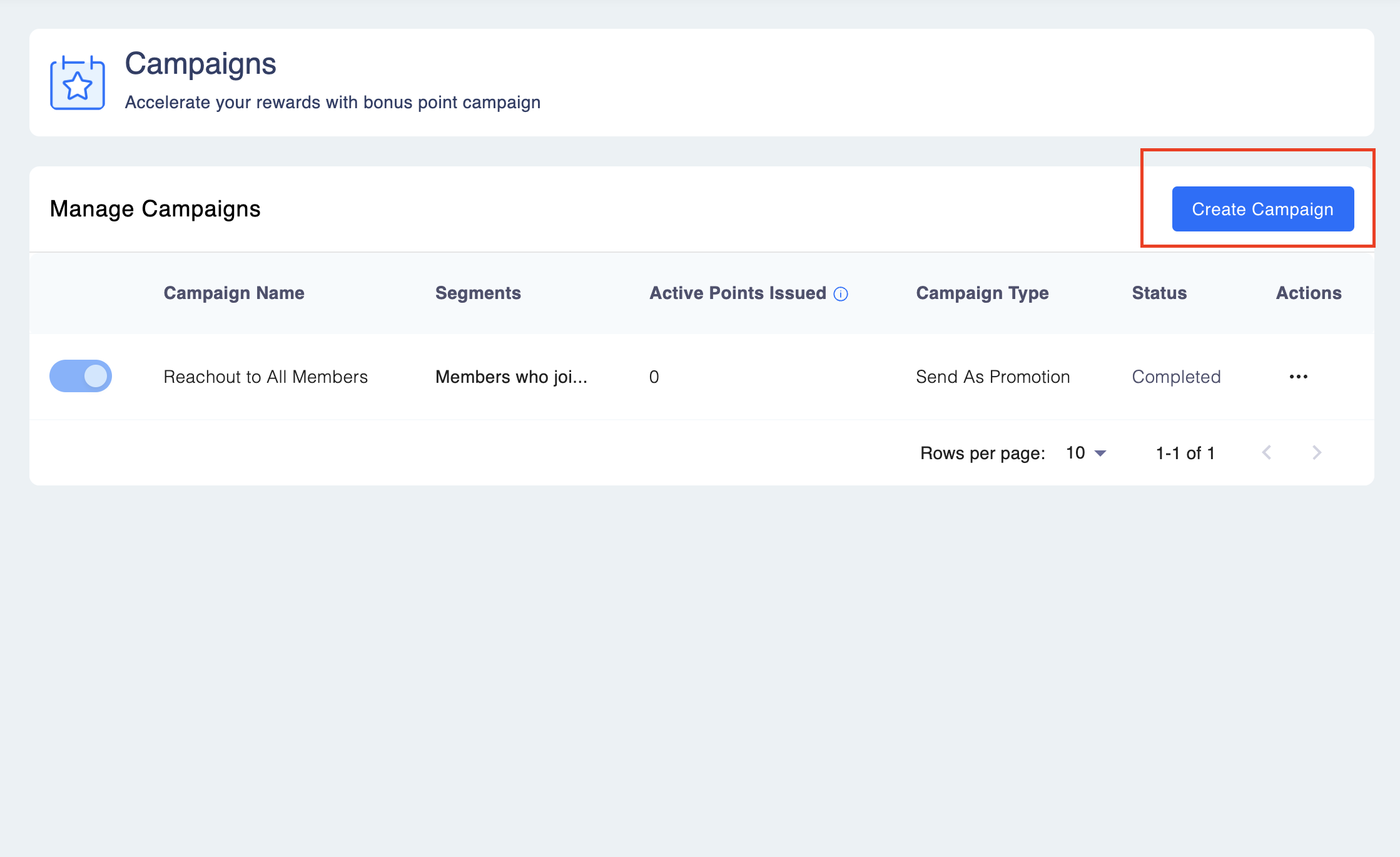The width and height of the screenshot is (1400, 857).
Task: Toggle the Reachout to All Members switch
Action: pos(81,376)
